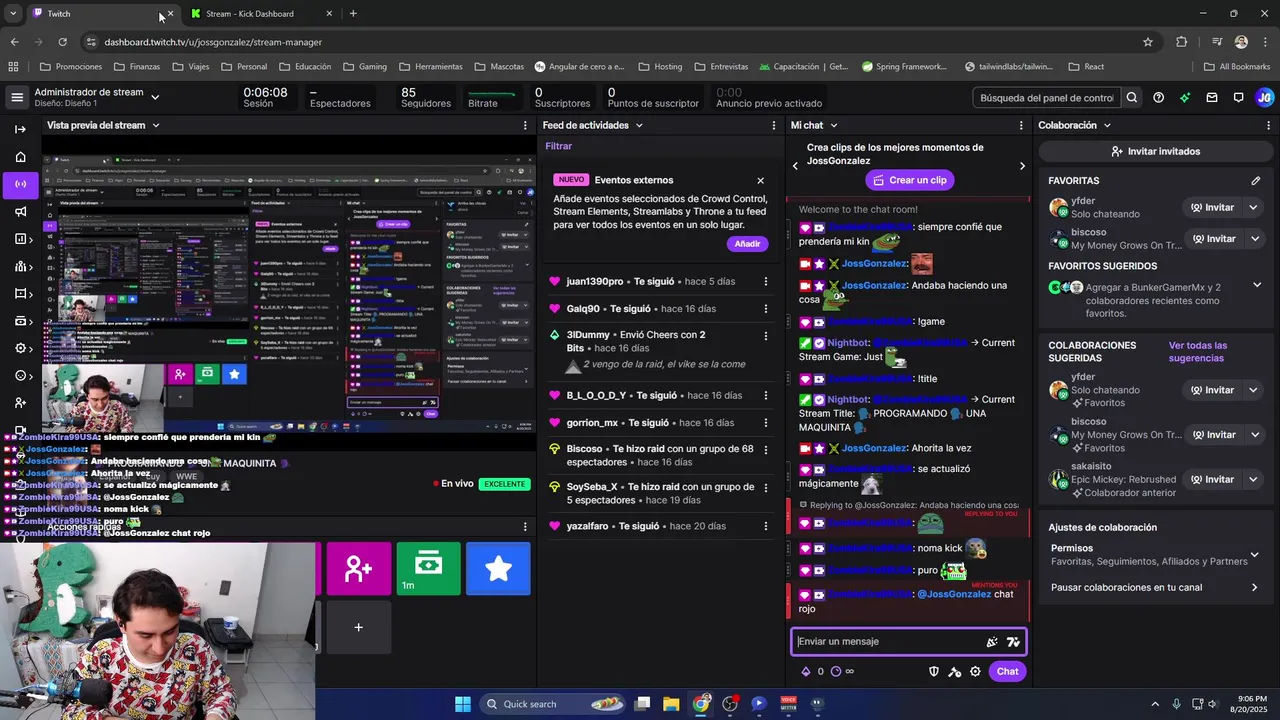Select the Stream Manager broadcast icon
Viewport: 1280px width, 720px height.
(20, 184)
